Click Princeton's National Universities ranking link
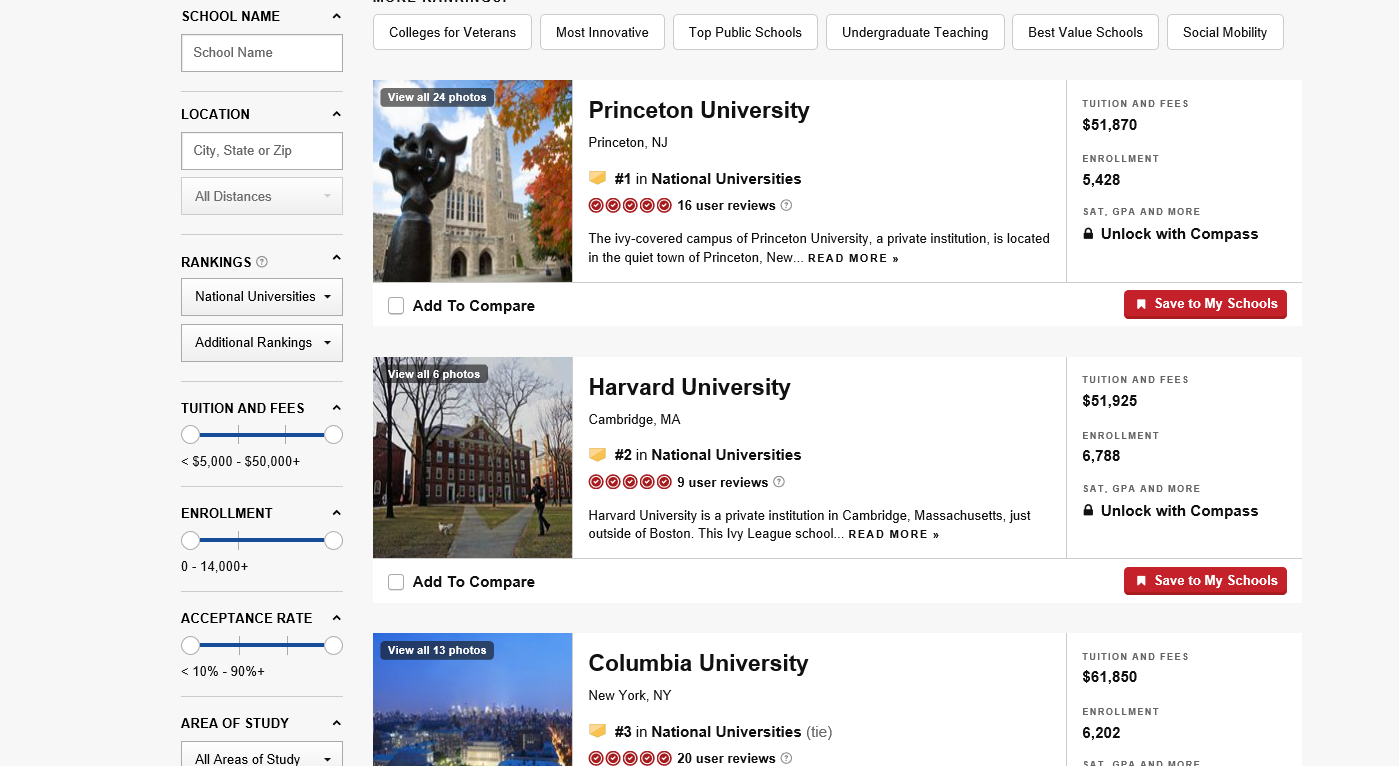This screenshot has width=1399, height=766. coord(726,179)
